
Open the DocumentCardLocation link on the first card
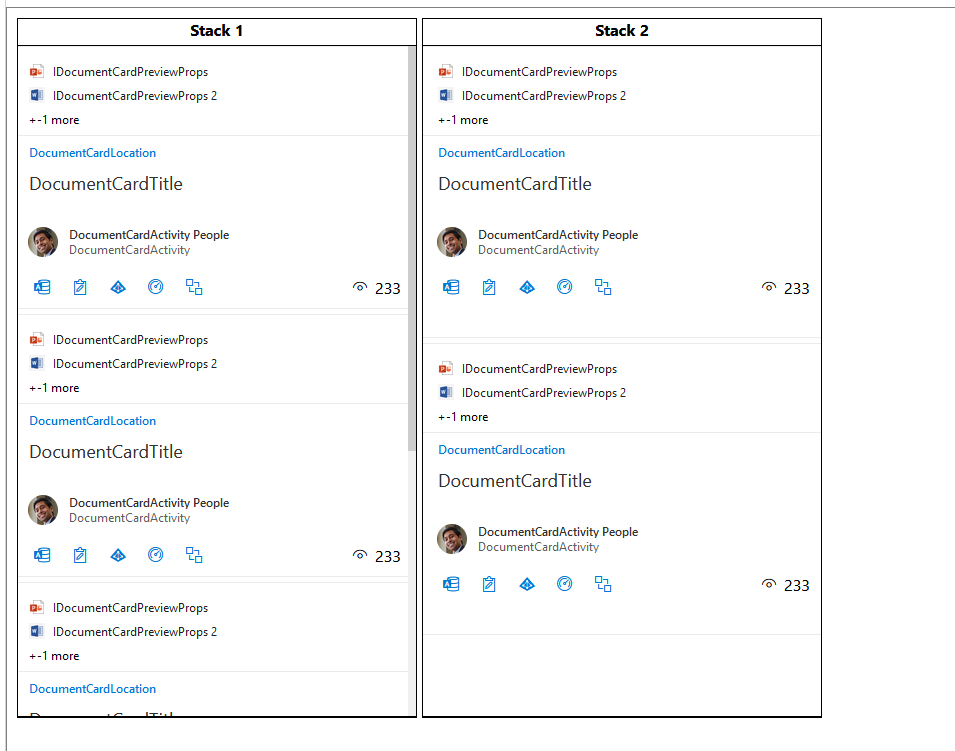click(92, 152)
